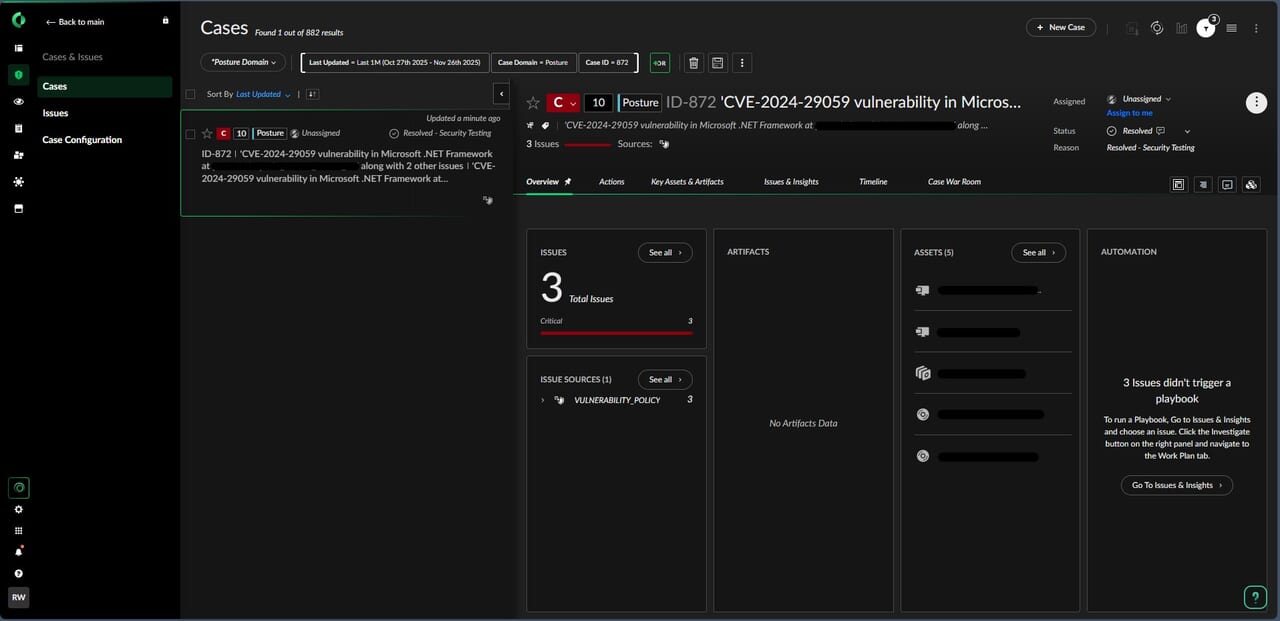The height and width of the screenshot is (621, 1280).
Task: Open notifications bell in left sidebar
Action: (x=18, y=552)
